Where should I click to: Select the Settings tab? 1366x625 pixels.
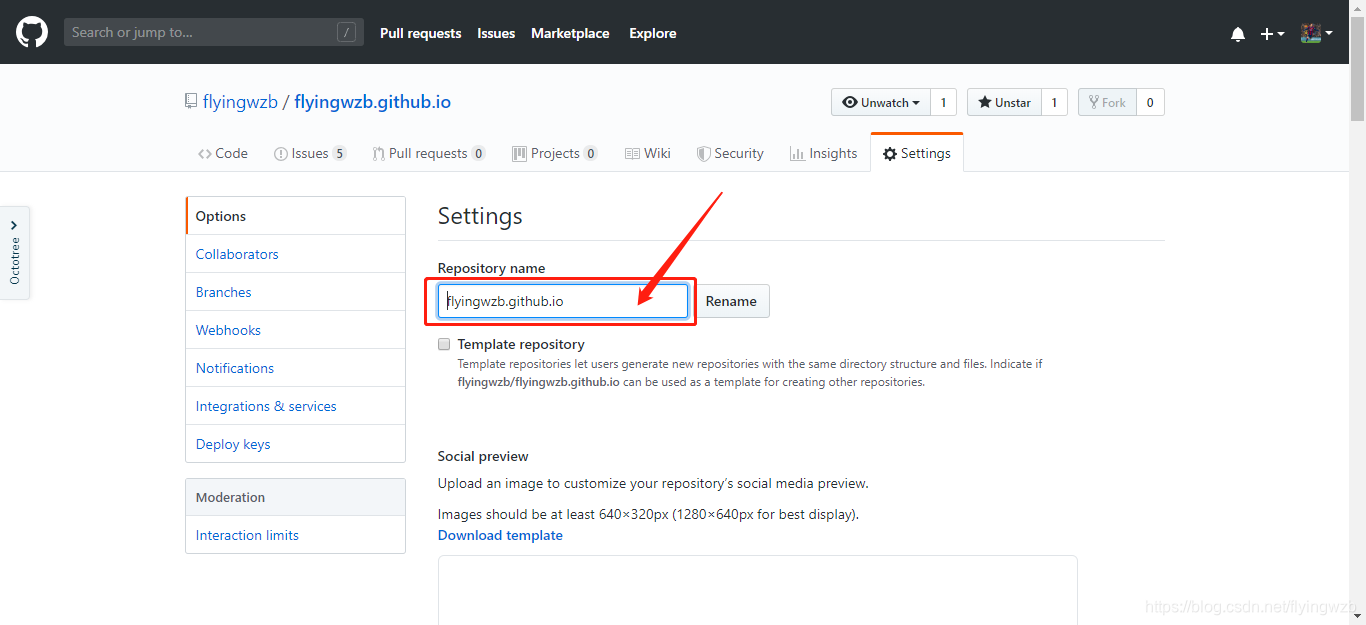(x=917, y=153)
